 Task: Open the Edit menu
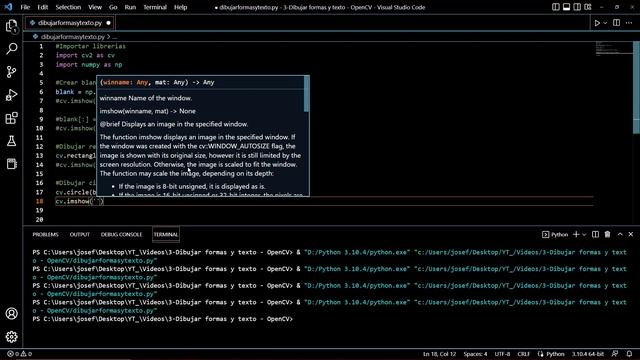tap(42, 7)
